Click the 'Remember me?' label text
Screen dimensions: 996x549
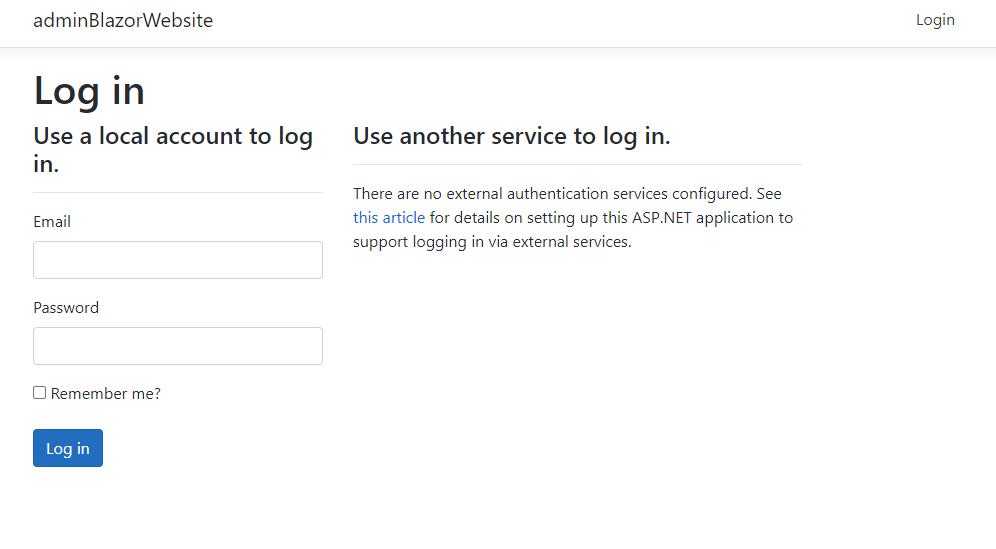(105, 393)
